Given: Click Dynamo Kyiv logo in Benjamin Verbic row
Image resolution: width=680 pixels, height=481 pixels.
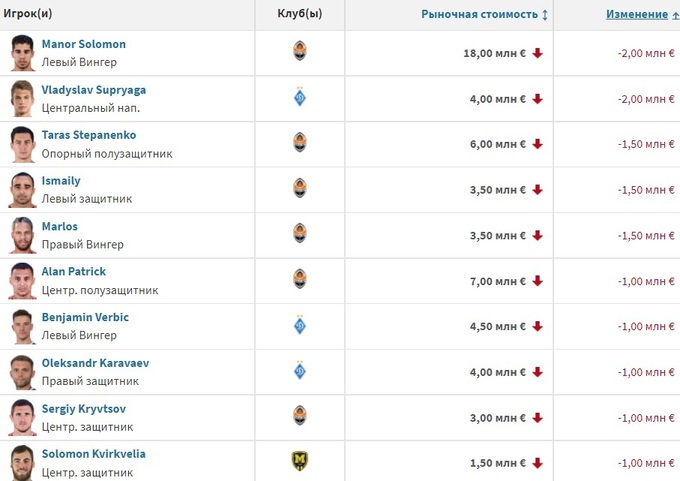Looking at the screenshot, I should [x=298, y=325].
